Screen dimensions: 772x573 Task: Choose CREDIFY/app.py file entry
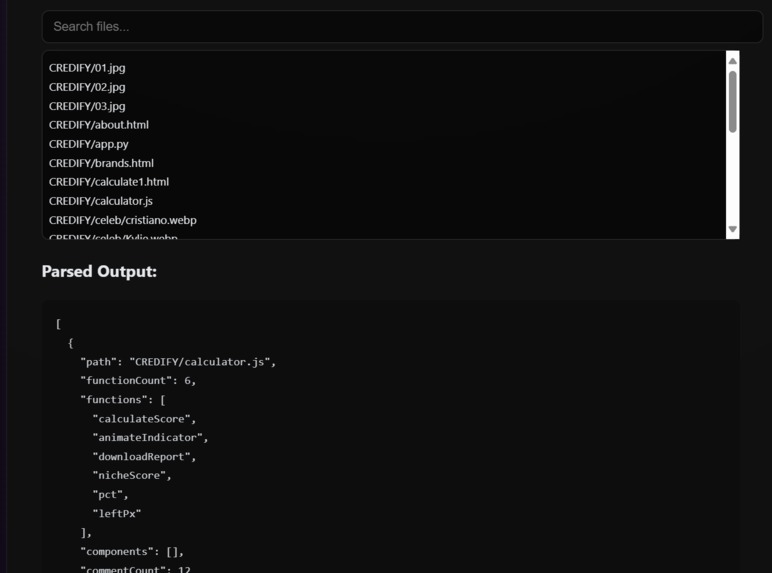click(x=89, y=144)
